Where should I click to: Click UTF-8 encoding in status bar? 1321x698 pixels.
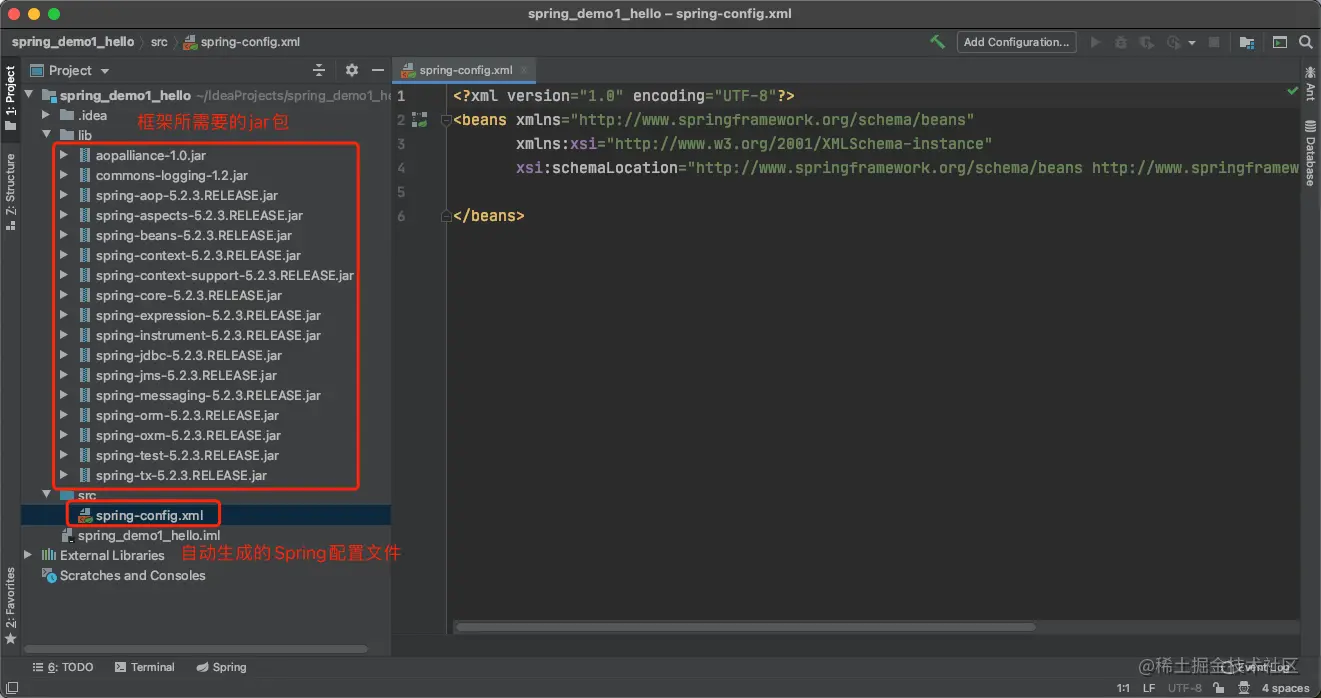1185,688
